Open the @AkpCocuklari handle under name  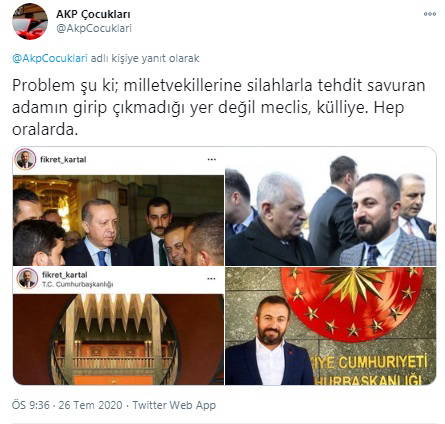pos(94,28)
